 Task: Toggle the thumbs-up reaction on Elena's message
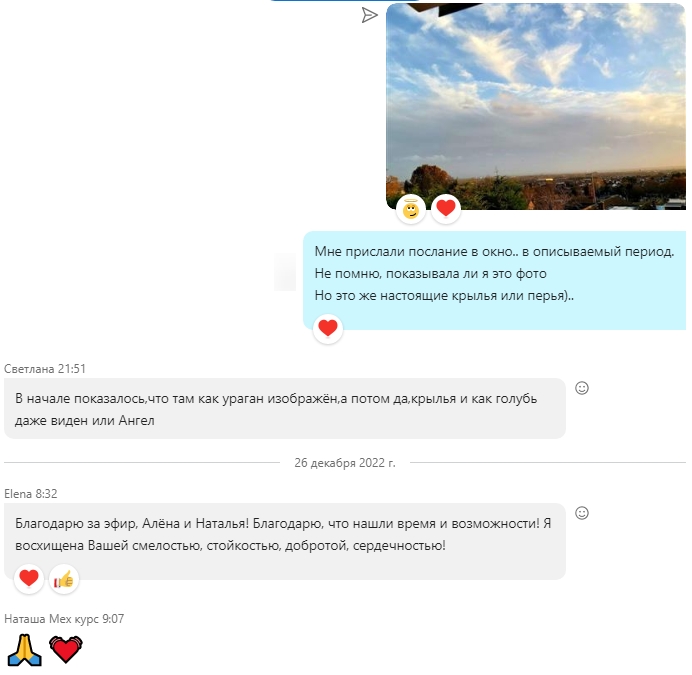(x=64, y=579)
